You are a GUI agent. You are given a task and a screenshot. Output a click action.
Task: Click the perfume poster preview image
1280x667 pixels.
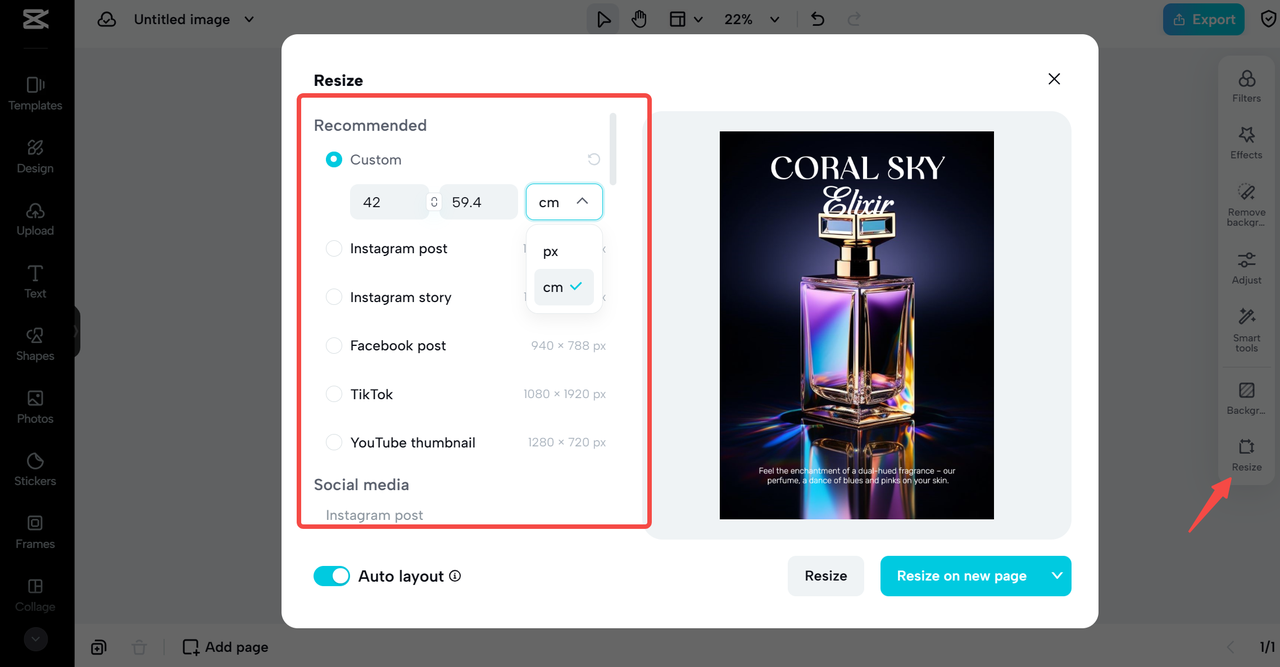tap(857, 325)
